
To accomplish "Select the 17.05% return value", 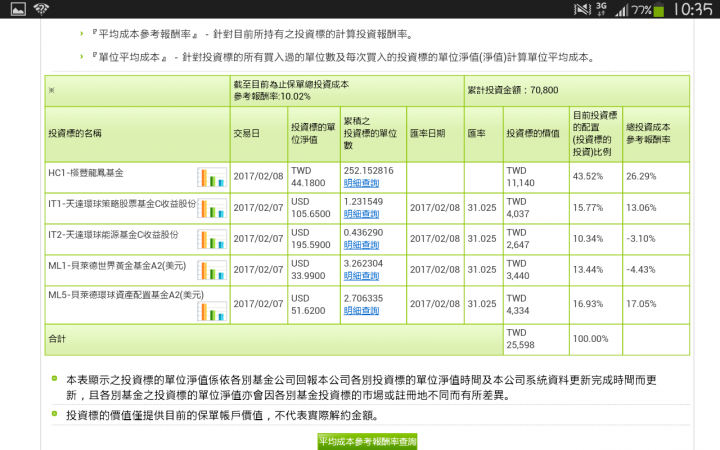I will (x=641, y=304).
